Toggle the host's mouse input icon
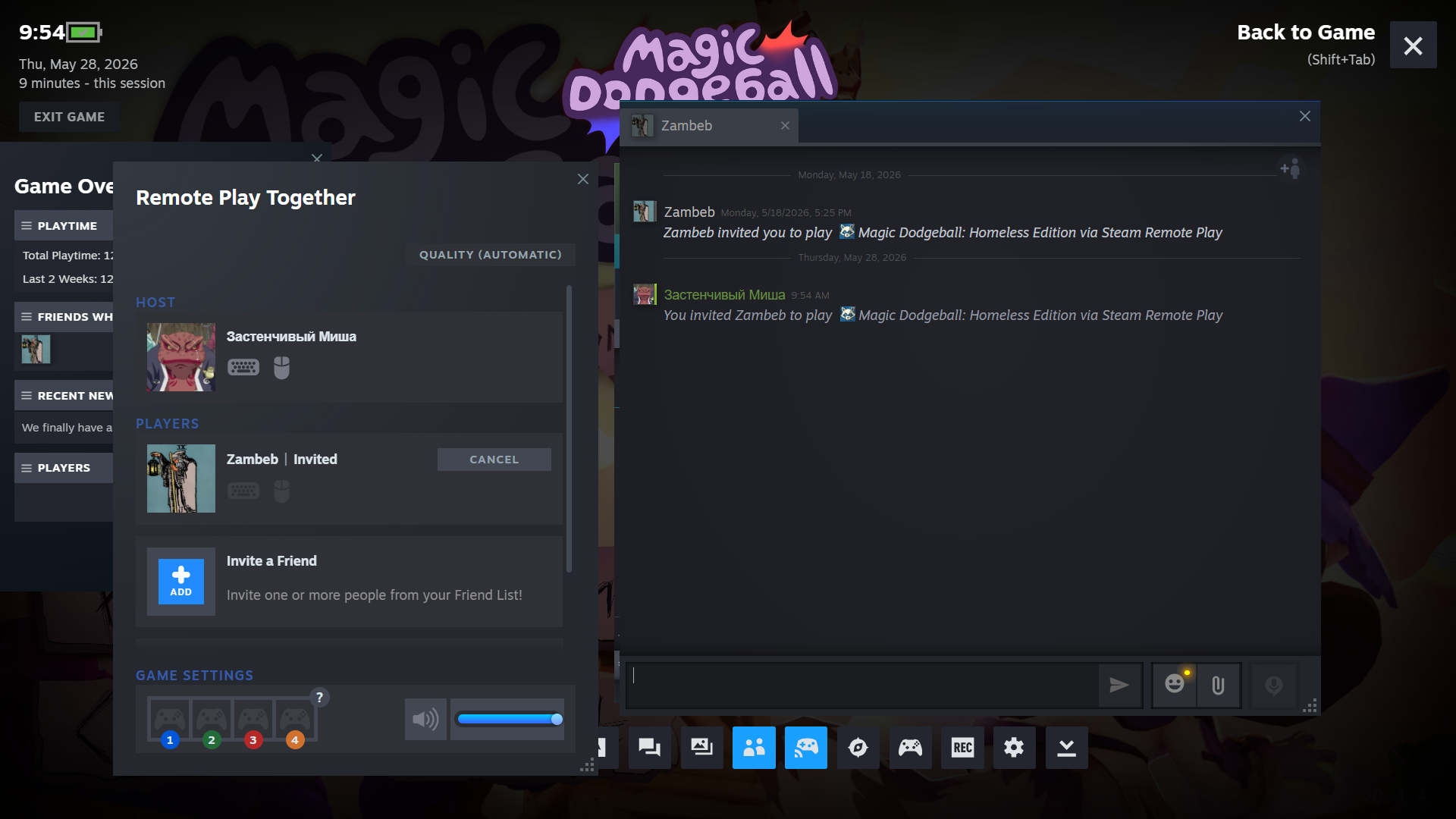1456x819 pixels. [281, 368]
